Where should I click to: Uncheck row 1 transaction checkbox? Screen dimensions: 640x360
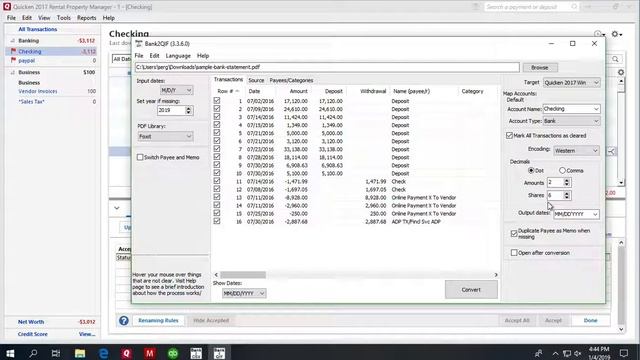pos(217,100)
